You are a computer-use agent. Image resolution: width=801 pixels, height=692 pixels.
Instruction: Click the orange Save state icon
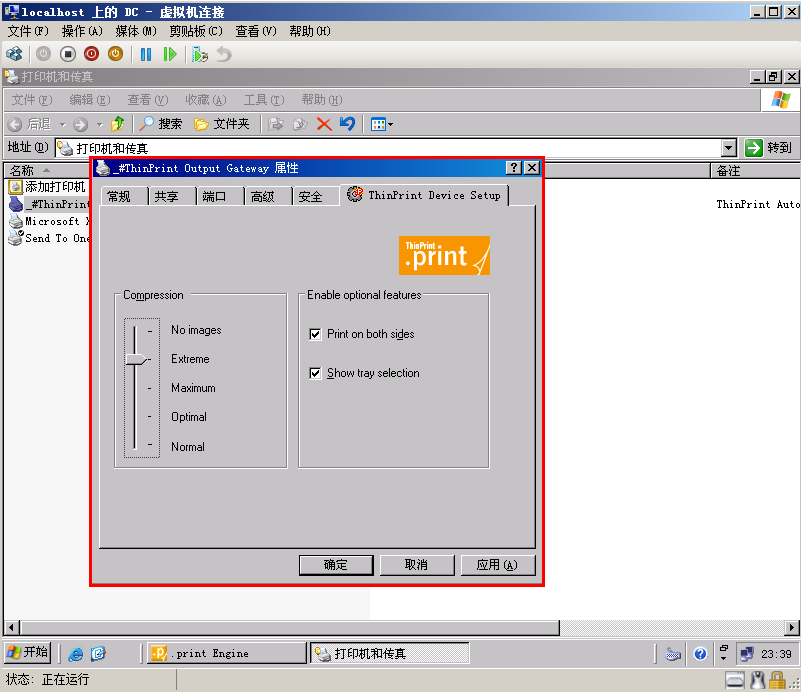tap(115, 54)
